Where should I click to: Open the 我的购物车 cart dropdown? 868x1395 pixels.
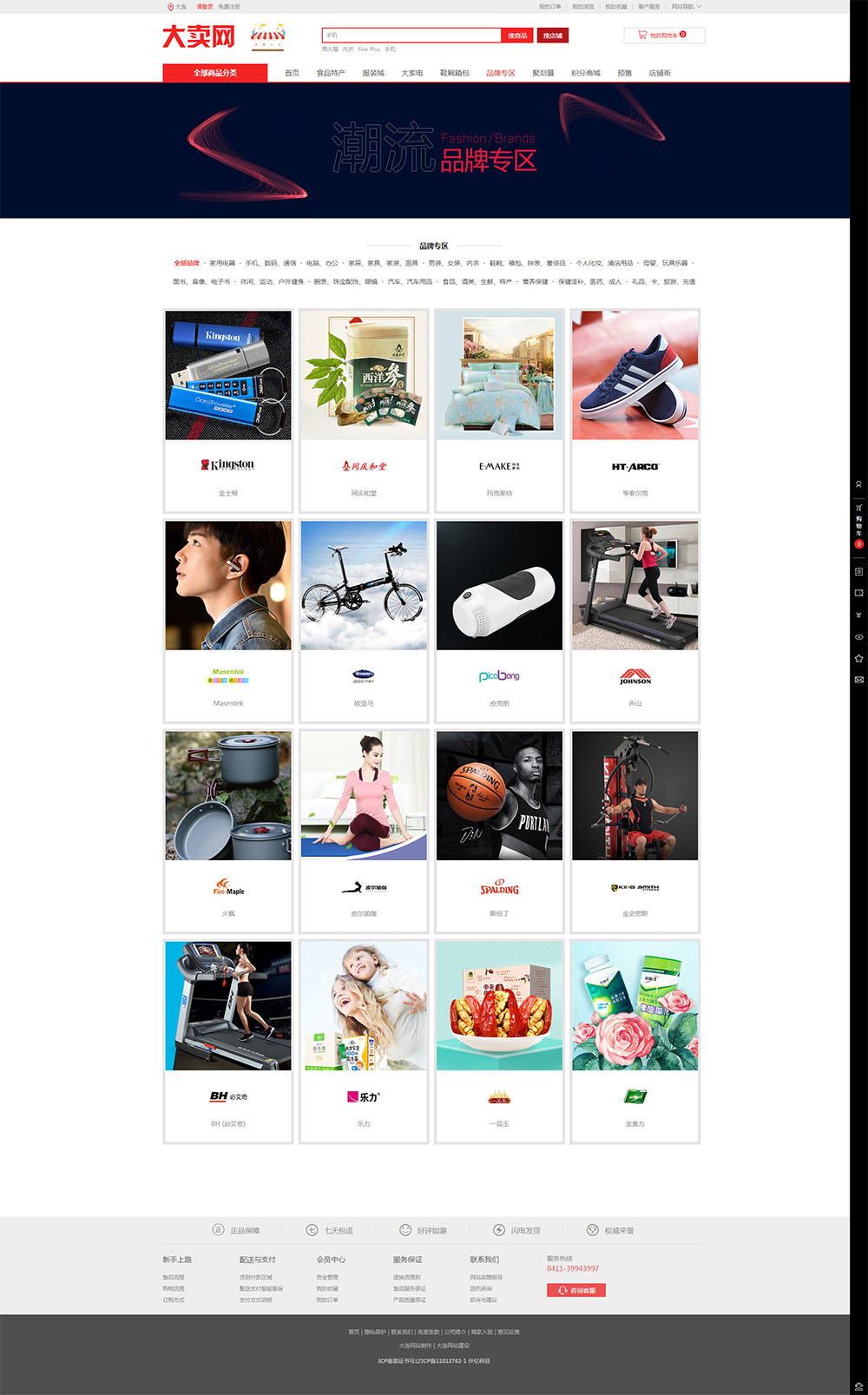664,36
